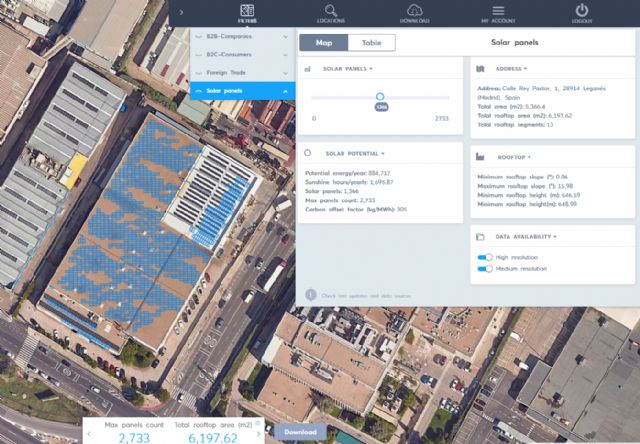
Task: Open the ROOFTOP section dropdown
Action: (x=514, y=157)
